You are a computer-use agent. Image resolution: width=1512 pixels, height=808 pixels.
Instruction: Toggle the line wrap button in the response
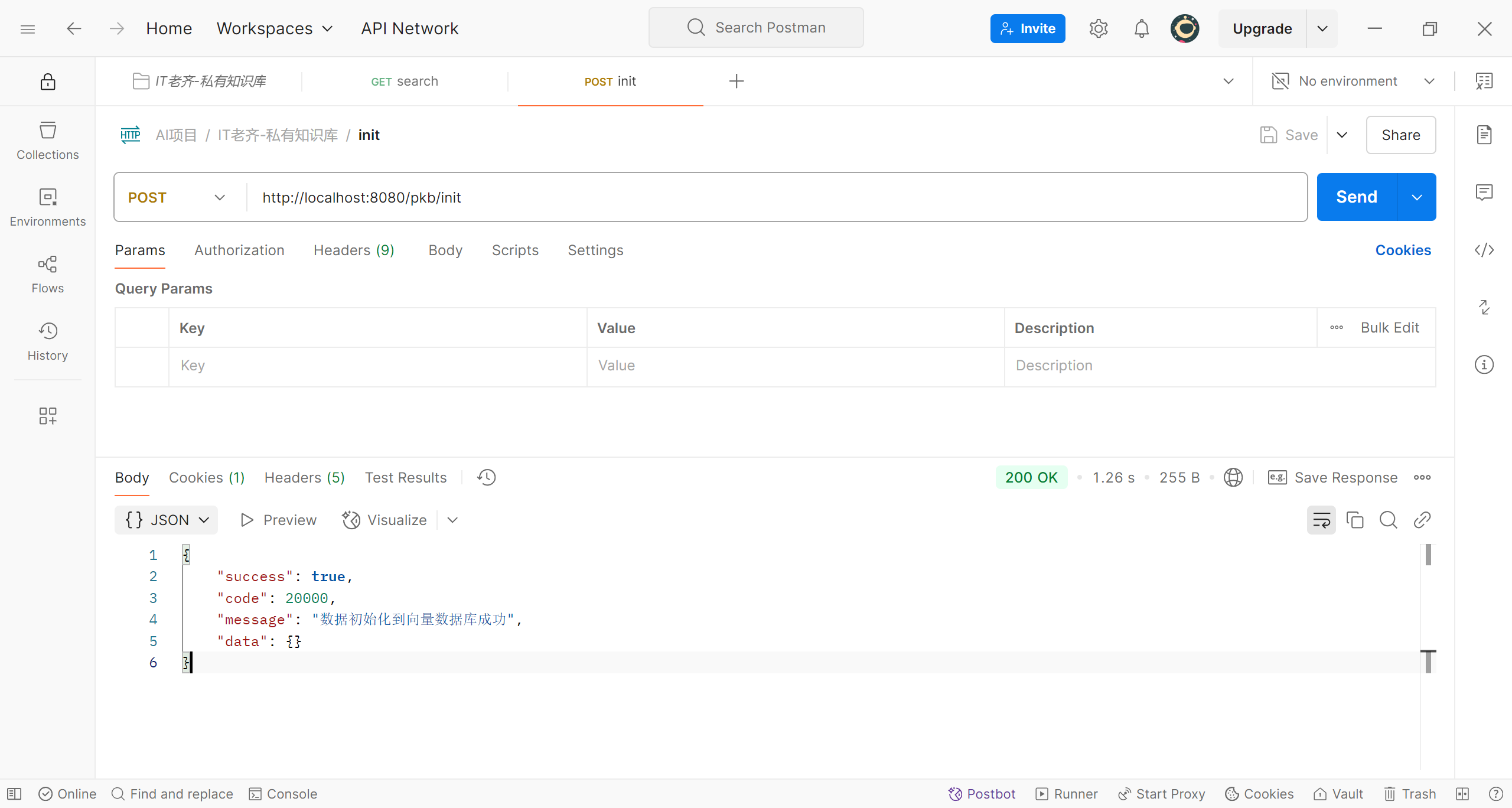(x=1321, y=520)
